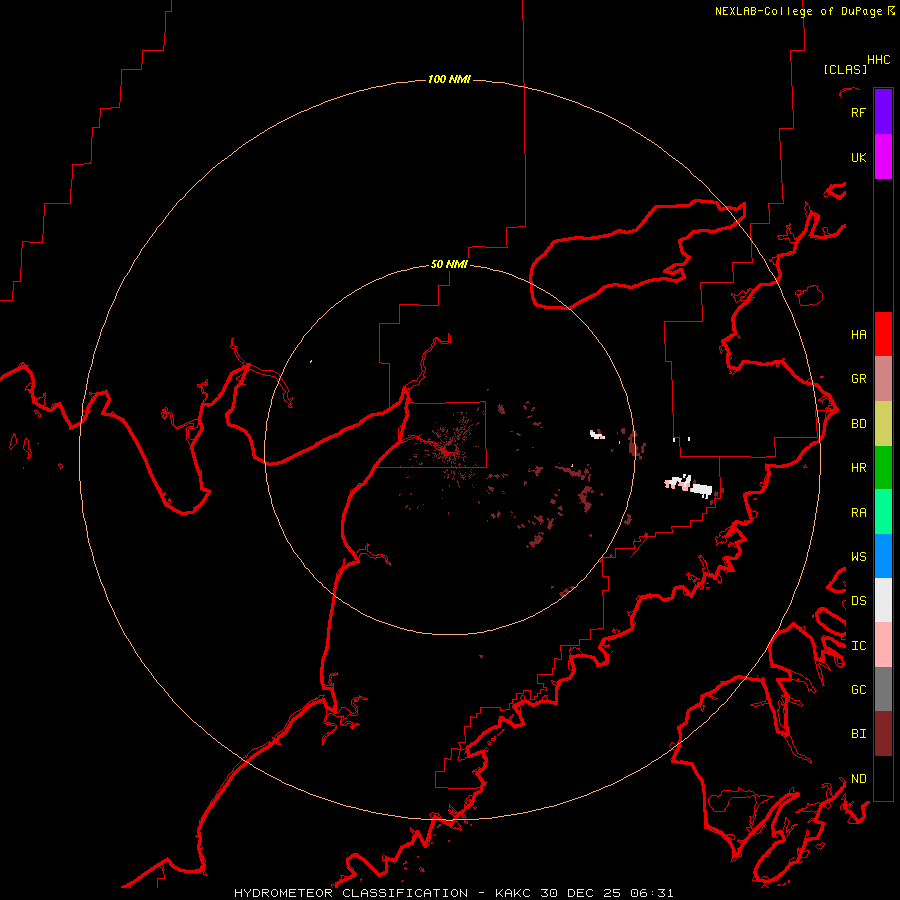
Task: Click the purple RF color swatch
Action: [x=883, y=112]
